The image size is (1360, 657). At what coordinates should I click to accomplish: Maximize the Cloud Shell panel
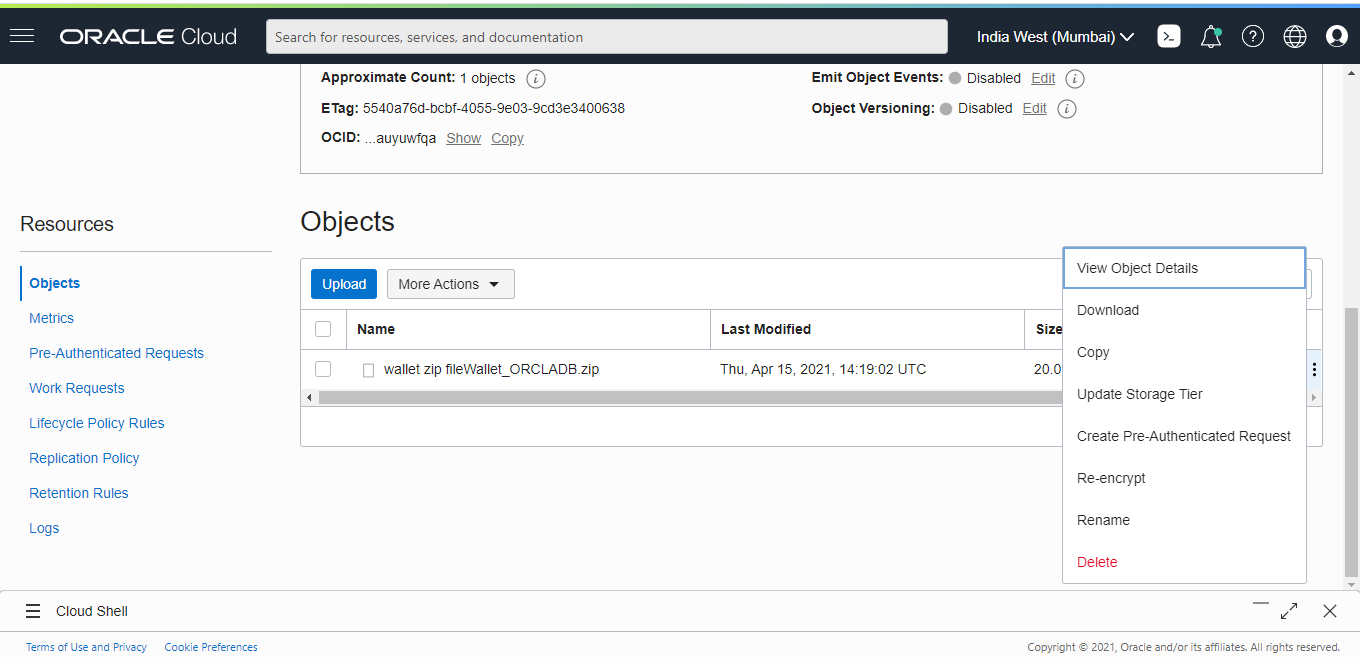tap(1289, 611)
